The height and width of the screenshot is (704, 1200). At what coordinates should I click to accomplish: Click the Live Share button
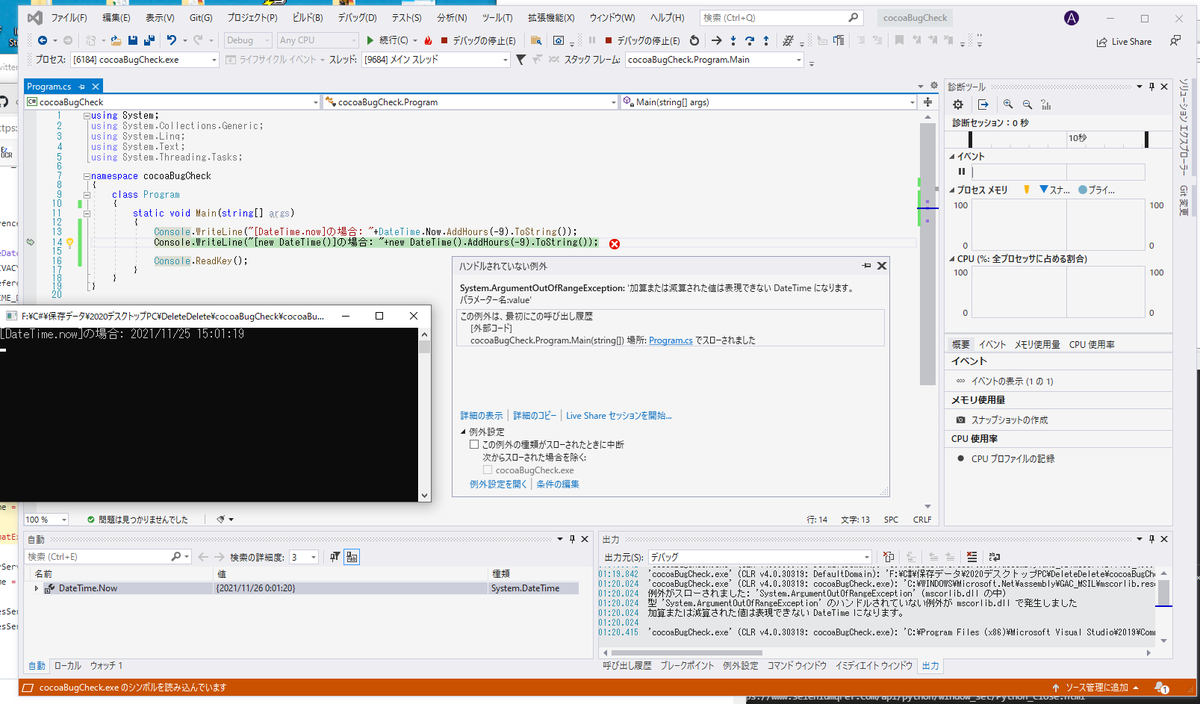point(1124,42)
